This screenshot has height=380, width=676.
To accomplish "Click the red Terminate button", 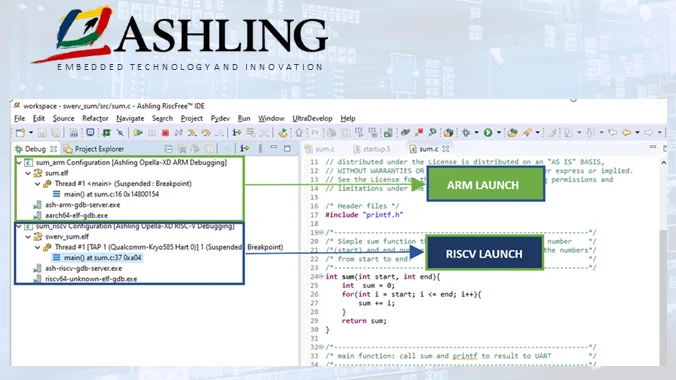I will coord(165,133).
